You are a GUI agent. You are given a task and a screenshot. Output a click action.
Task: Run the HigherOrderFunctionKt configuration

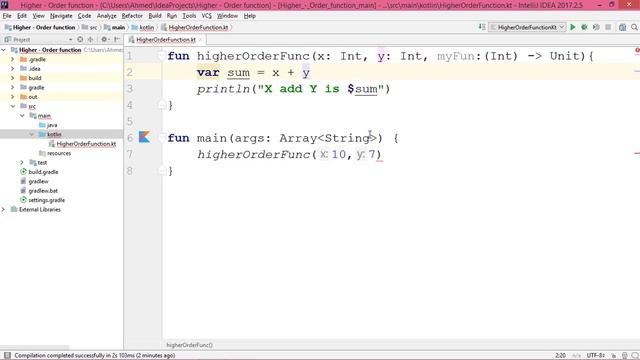(573, 27)
